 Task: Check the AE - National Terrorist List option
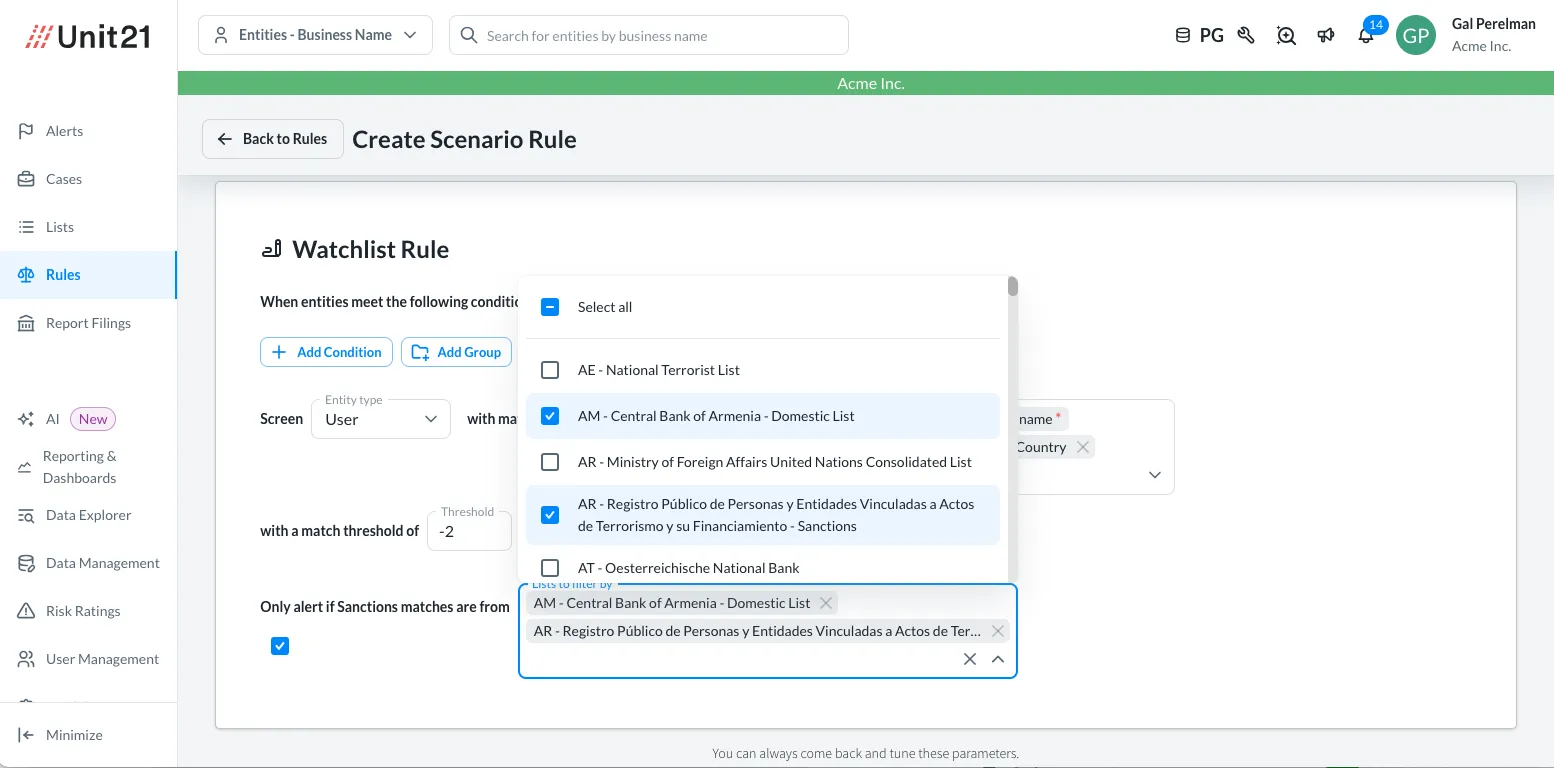tap(550, 369)
